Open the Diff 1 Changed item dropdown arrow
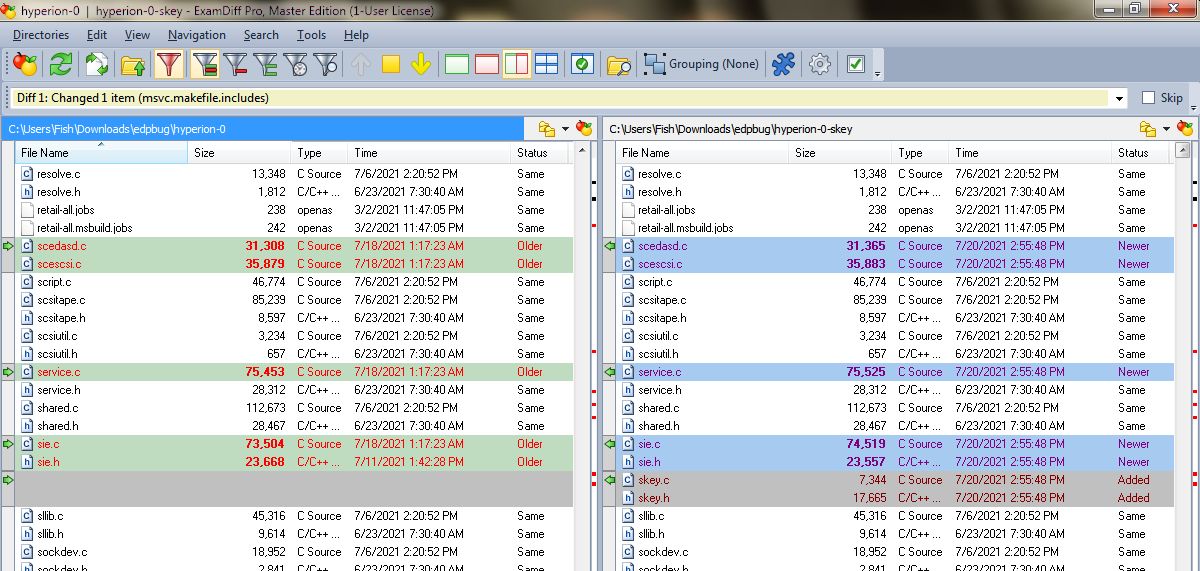 [1120, 98]
